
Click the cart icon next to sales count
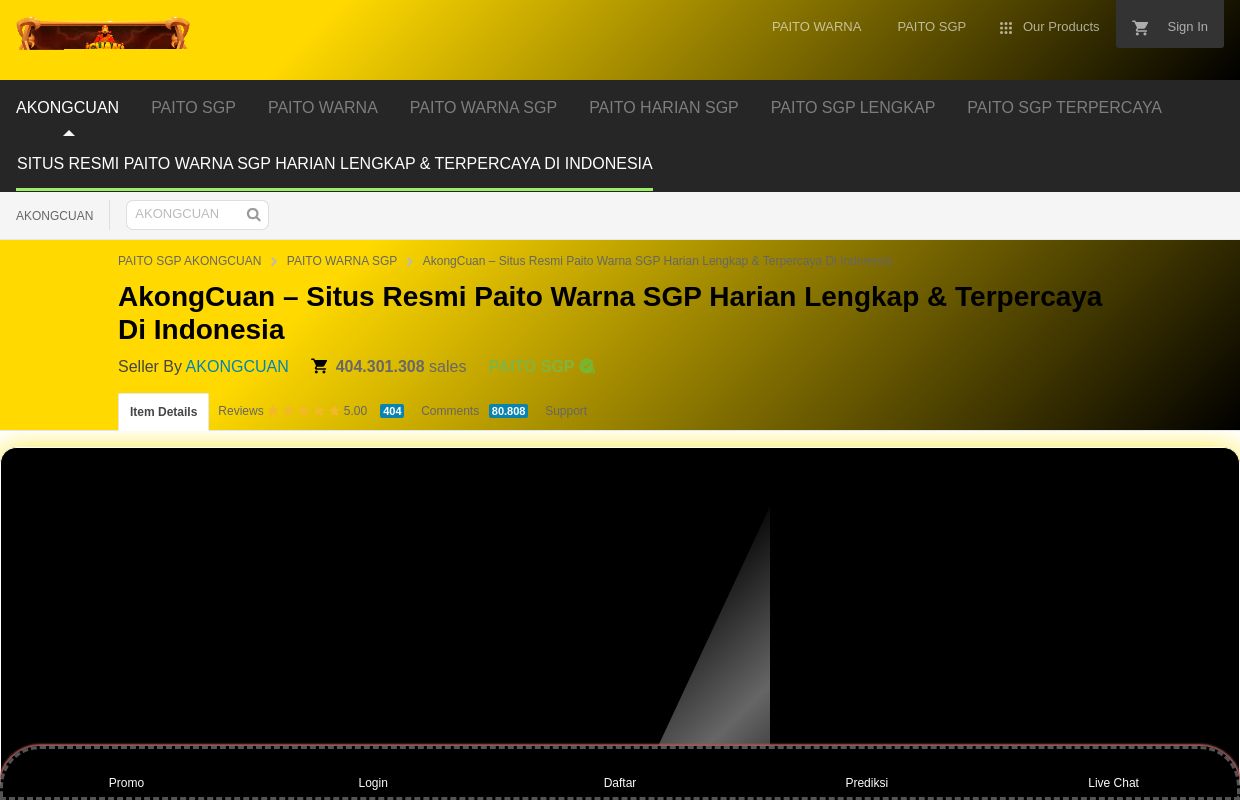[320, 366]
